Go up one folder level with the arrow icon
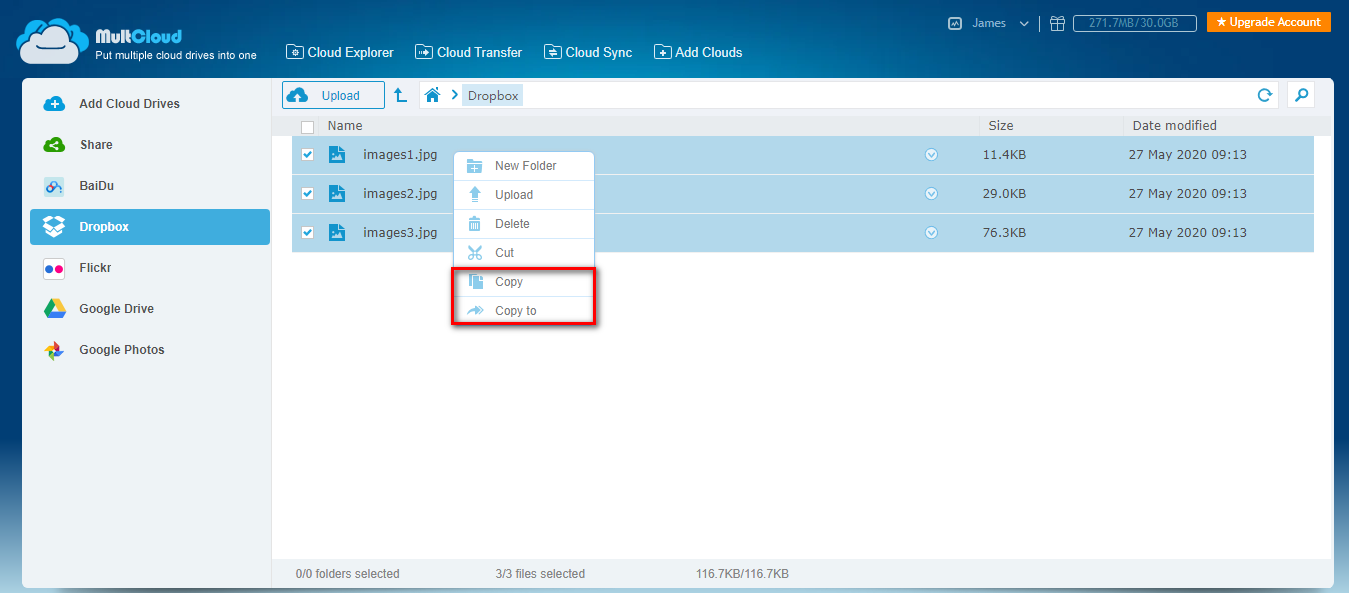 [400, 95]
